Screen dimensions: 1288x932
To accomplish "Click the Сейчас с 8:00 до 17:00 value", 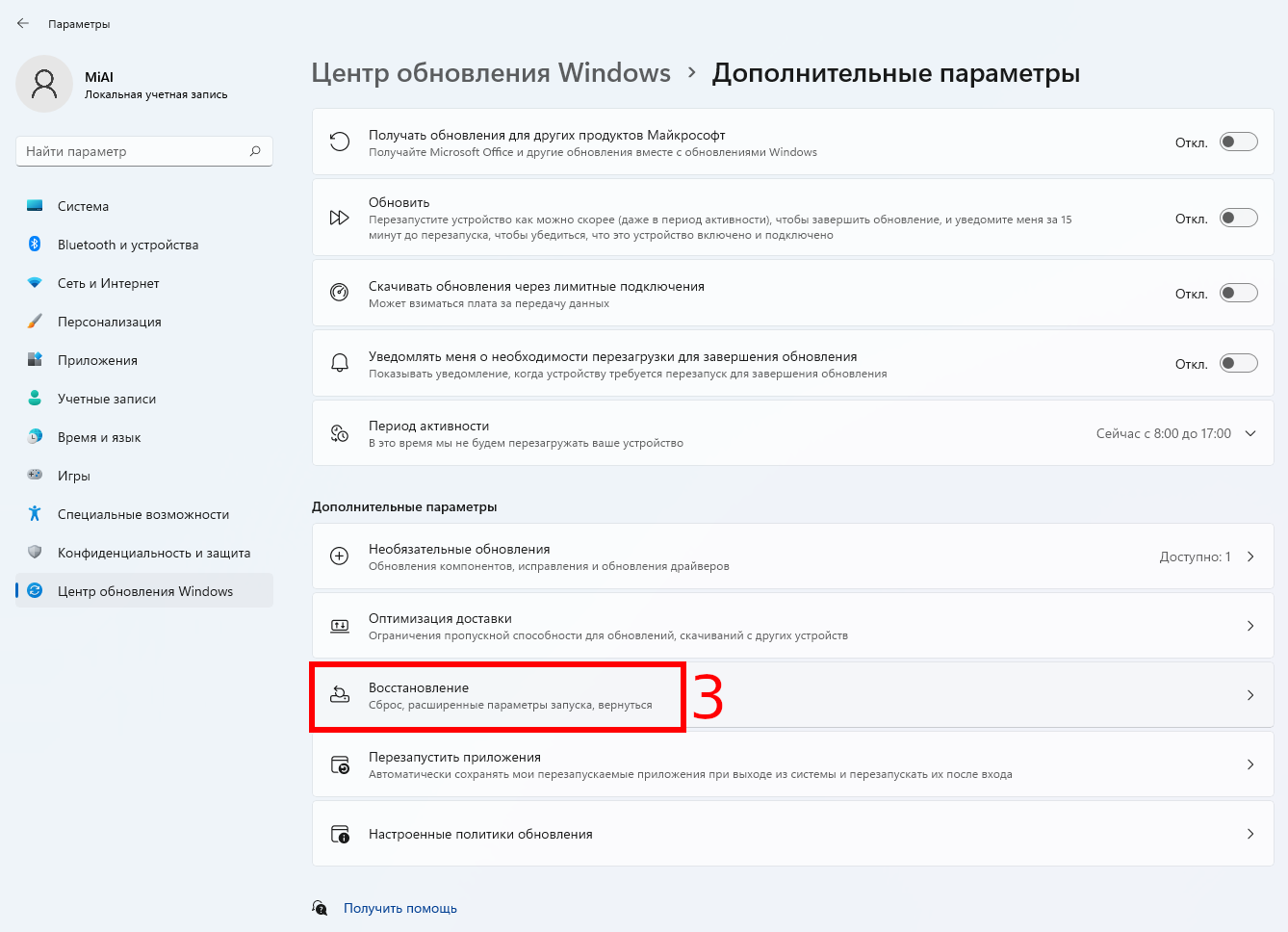I will tap(1164, 433).
